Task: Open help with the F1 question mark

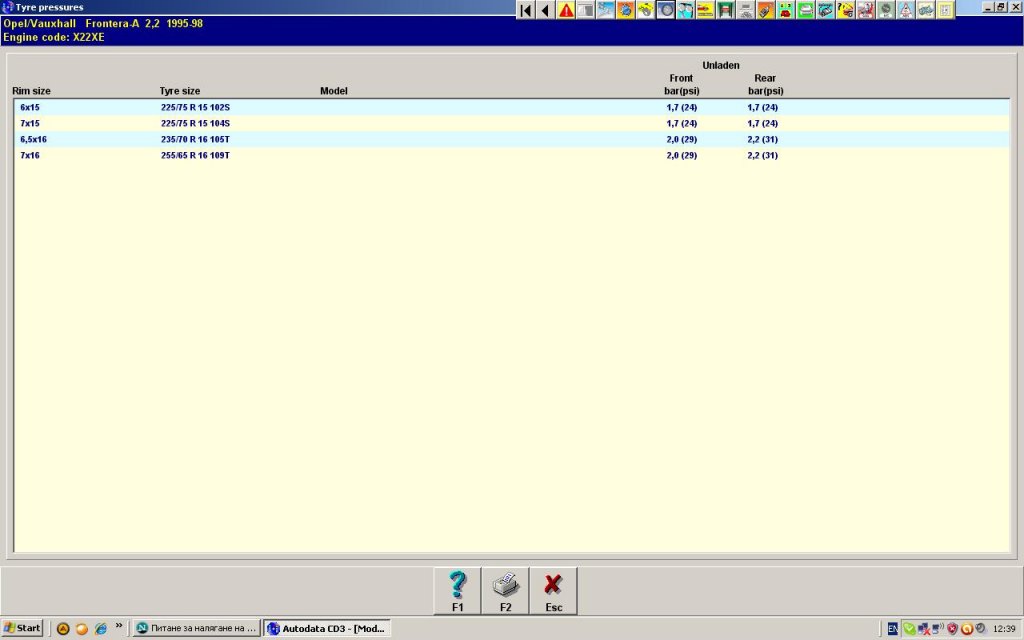Action: tap(458, 591)
